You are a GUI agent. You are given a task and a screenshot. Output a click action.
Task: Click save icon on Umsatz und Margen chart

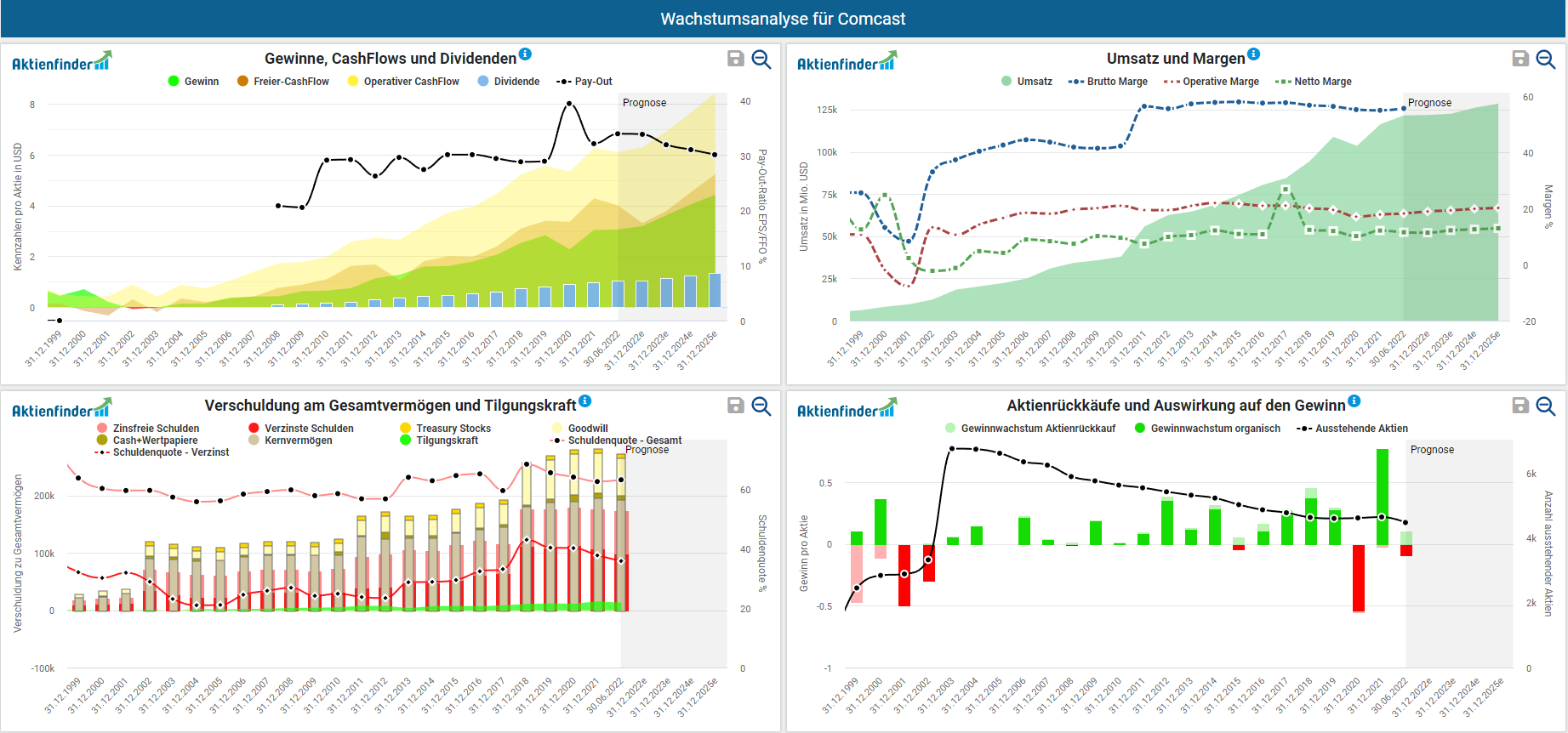pos(1520,59)
